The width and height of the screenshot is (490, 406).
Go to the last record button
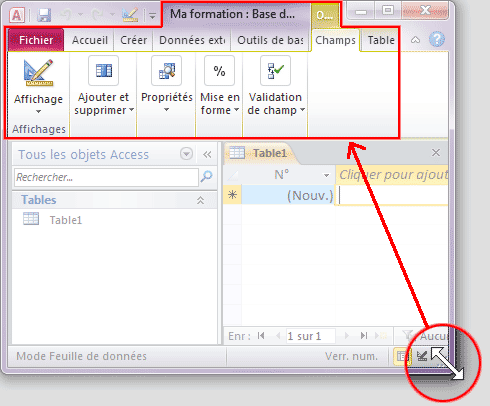coord(364,336)
